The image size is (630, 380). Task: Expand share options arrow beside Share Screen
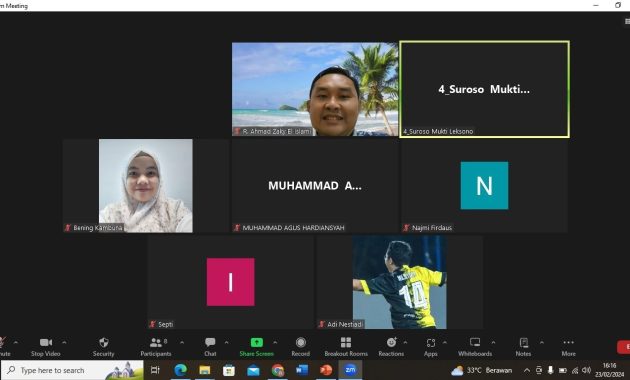coord(275,343)
